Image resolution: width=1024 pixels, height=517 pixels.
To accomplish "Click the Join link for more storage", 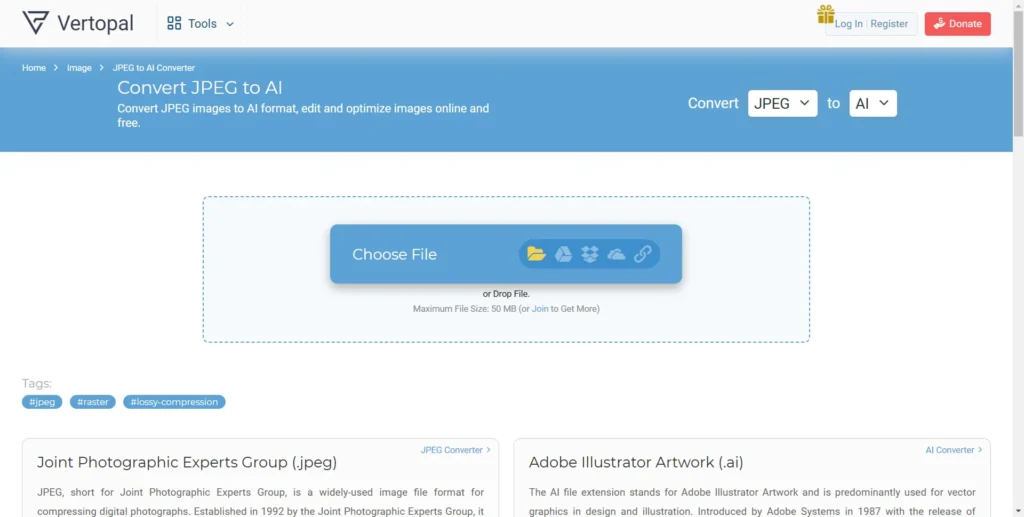I will (x=540, y=309).
